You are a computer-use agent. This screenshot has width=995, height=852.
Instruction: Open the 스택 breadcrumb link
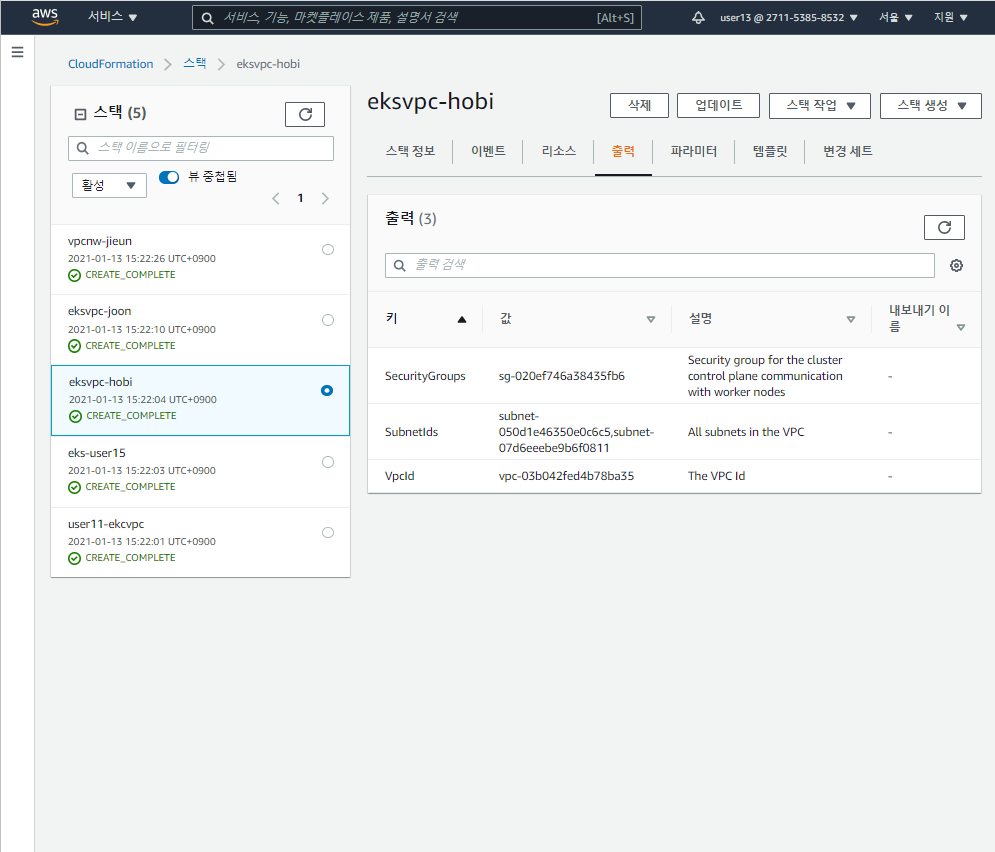[x=195, y=63]
